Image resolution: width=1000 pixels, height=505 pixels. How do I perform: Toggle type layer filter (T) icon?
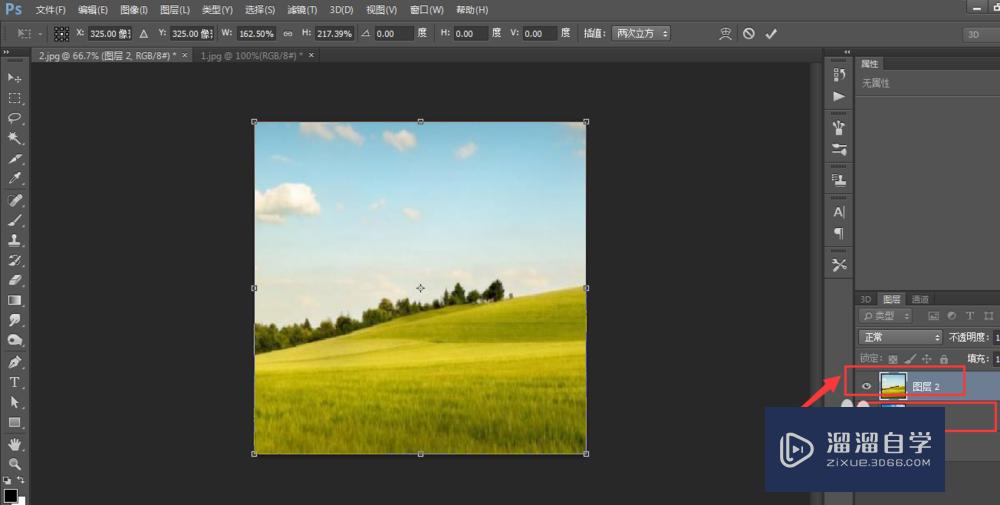[x=970, y=316]
